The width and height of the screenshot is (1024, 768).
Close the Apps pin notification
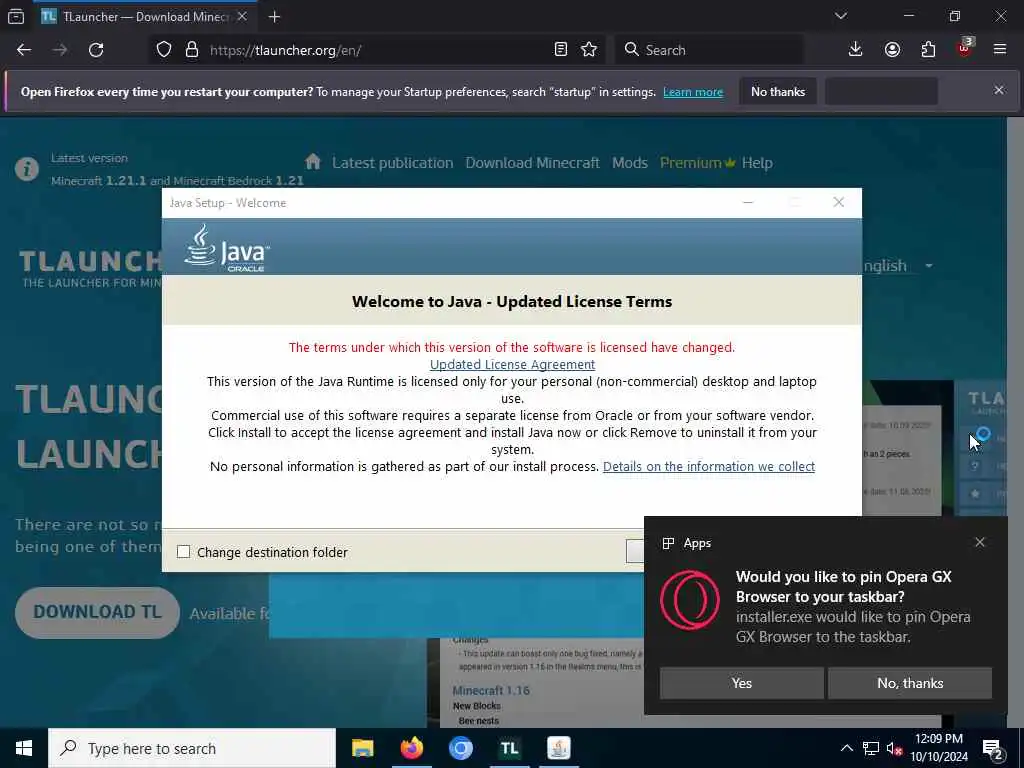point(980,542)
